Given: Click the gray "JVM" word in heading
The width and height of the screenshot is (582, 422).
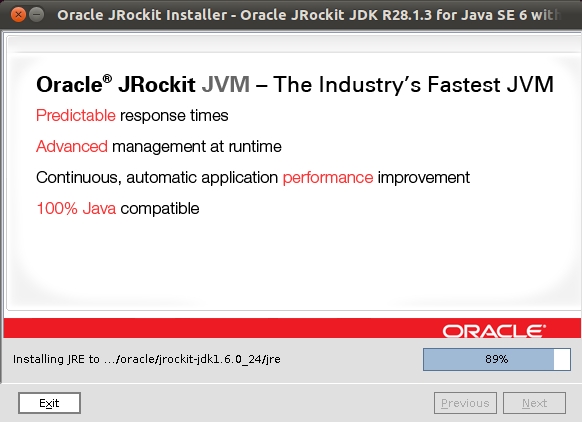Looking at the screenshot, I should pyautogui.click(x=226, y=85).
